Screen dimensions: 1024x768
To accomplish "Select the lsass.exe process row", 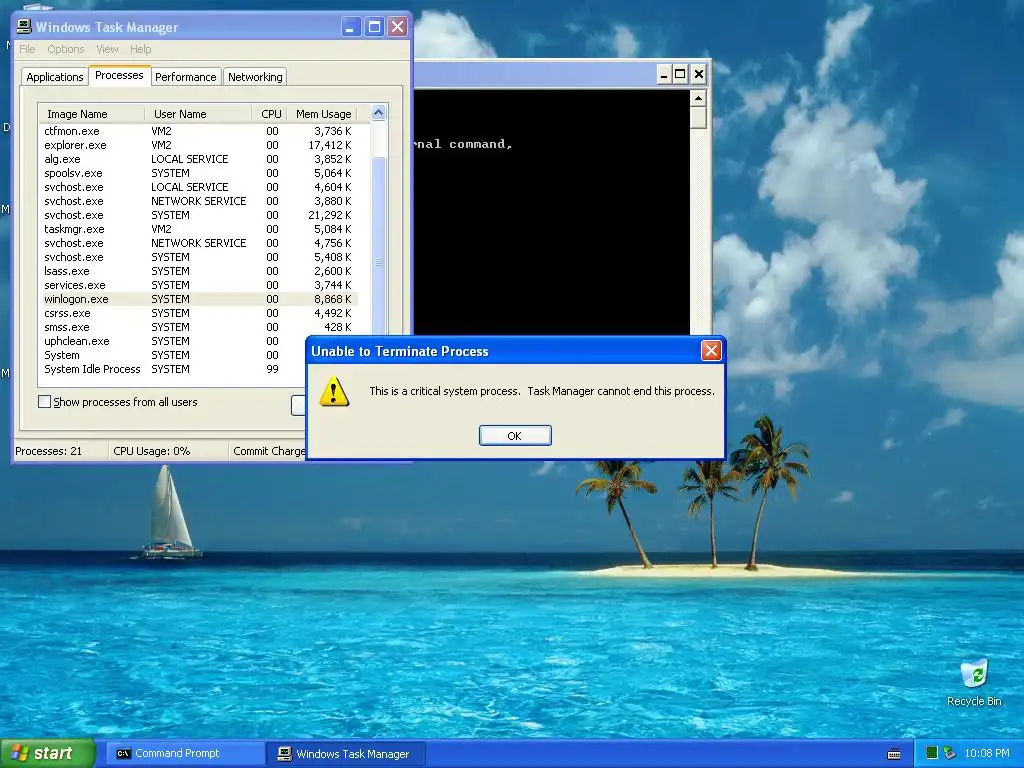I will [198, 271].
